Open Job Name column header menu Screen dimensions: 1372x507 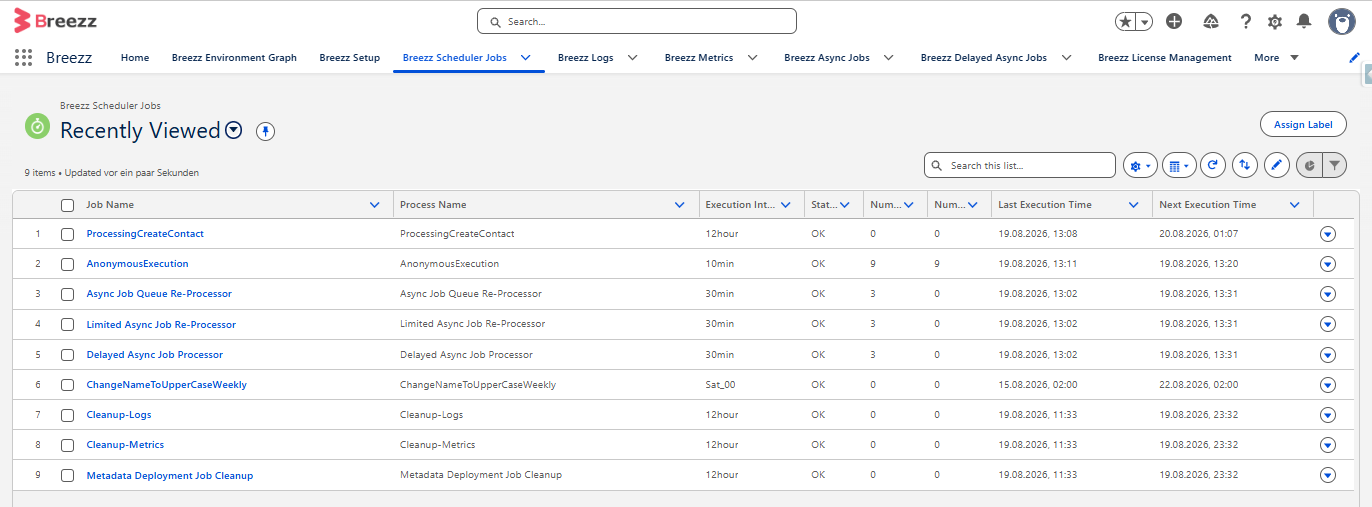point(375,205)
